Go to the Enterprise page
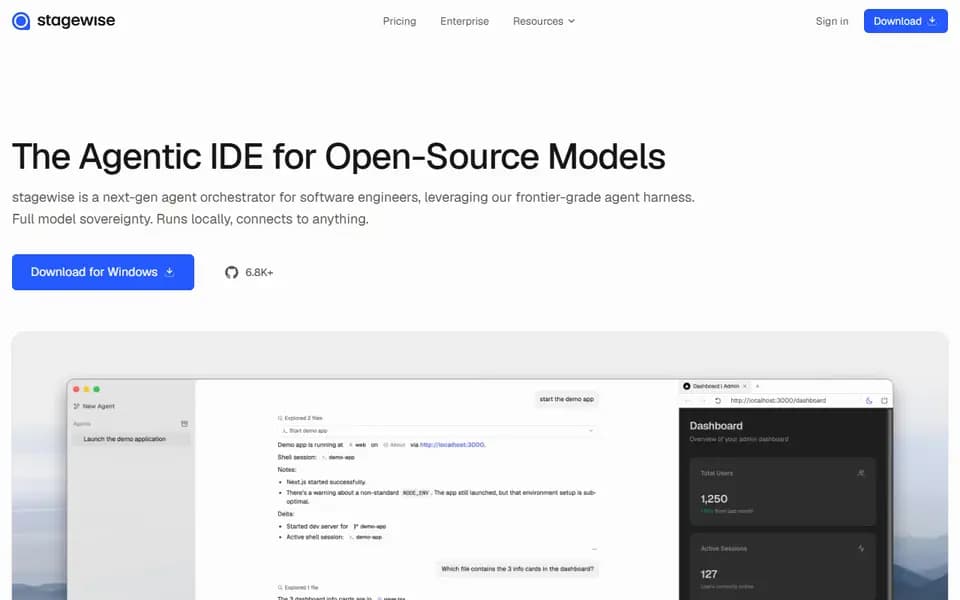Image resolution: width=960 pixels, height=600 pixels. click(x=464, y=21)
